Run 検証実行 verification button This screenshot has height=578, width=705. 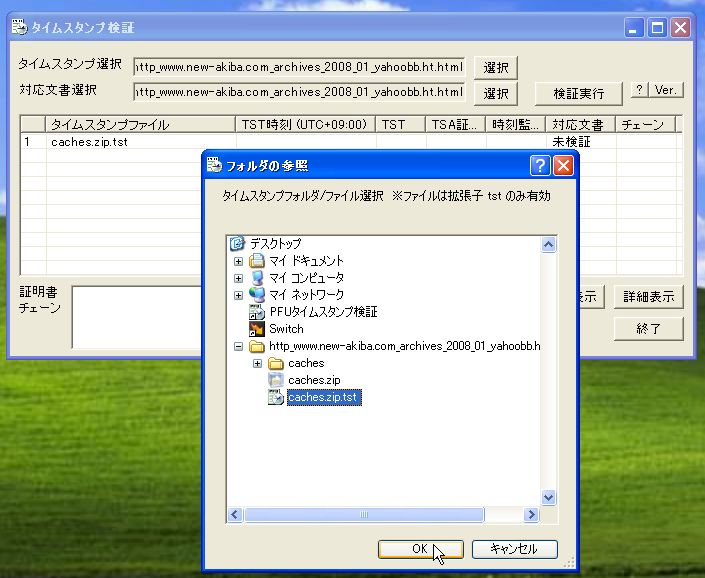pos(578,93)
